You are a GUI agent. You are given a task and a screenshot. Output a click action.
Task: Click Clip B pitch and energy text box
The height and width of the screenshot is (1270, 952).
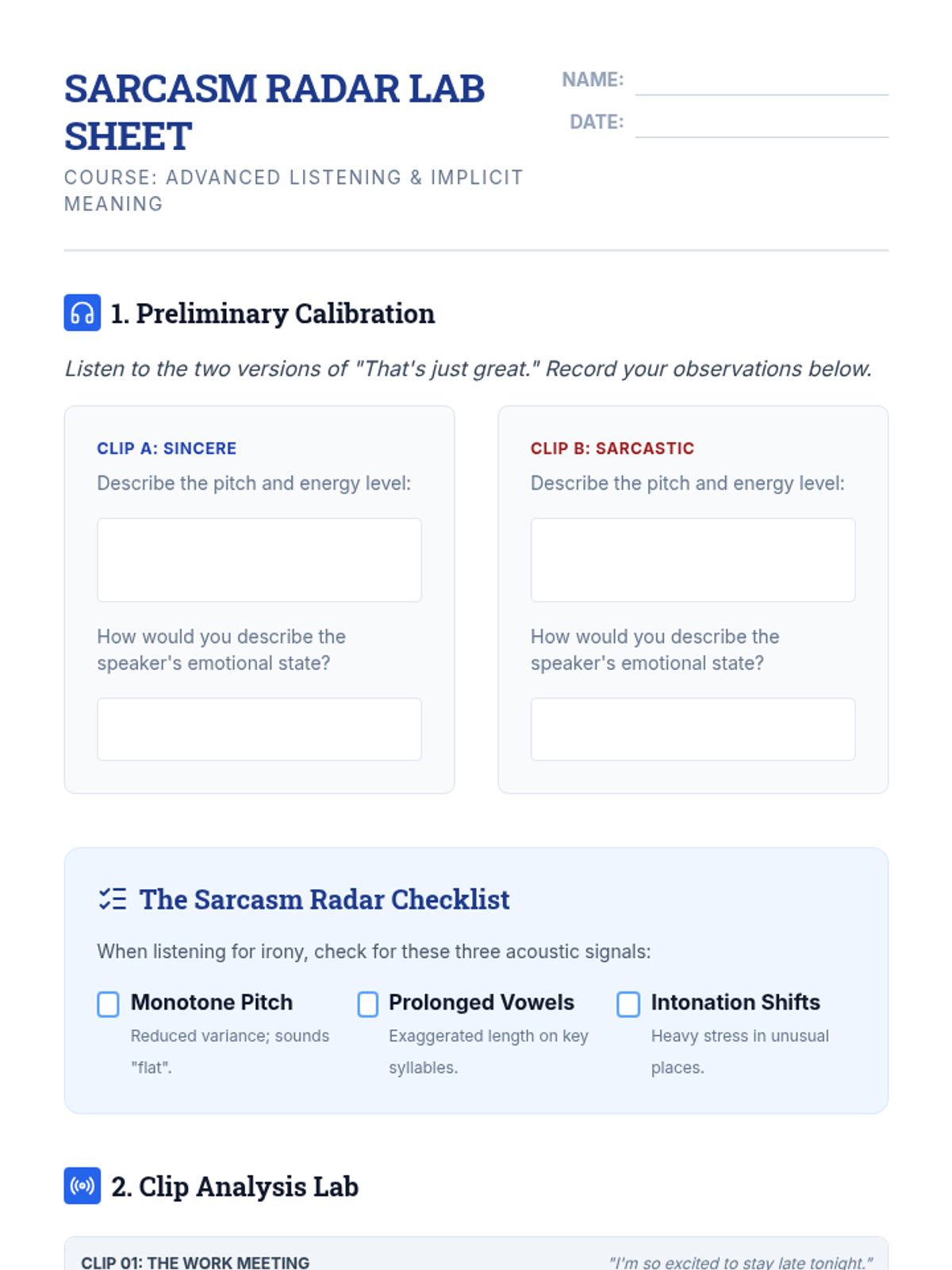tap(693, 560)
